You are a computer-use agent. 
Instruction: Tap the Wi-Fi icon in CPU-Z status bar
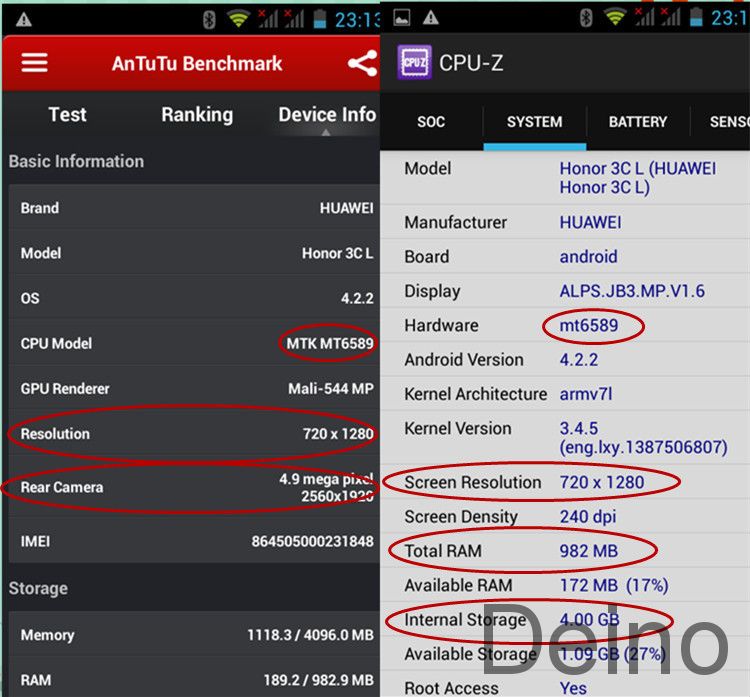(615, 18)
